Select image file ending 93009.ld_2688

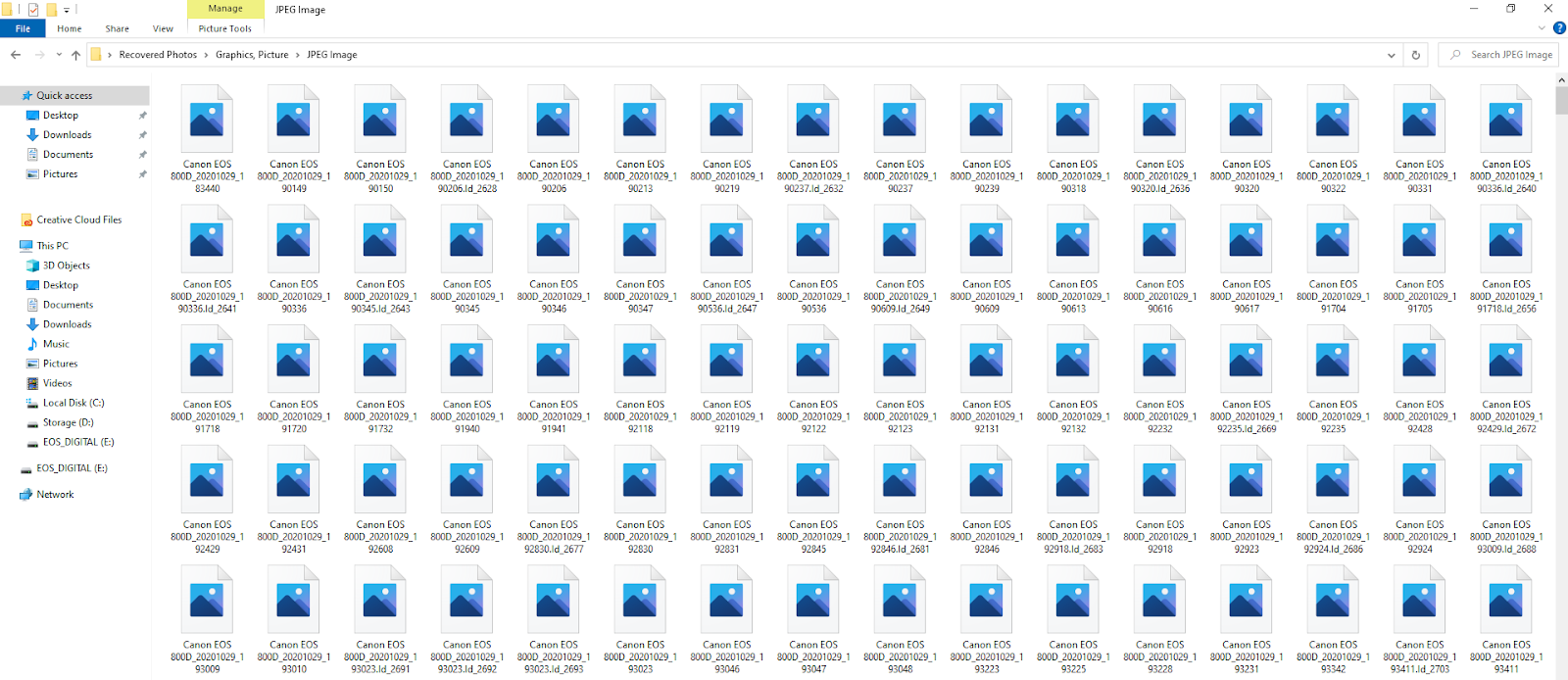tap(1506, 500)
